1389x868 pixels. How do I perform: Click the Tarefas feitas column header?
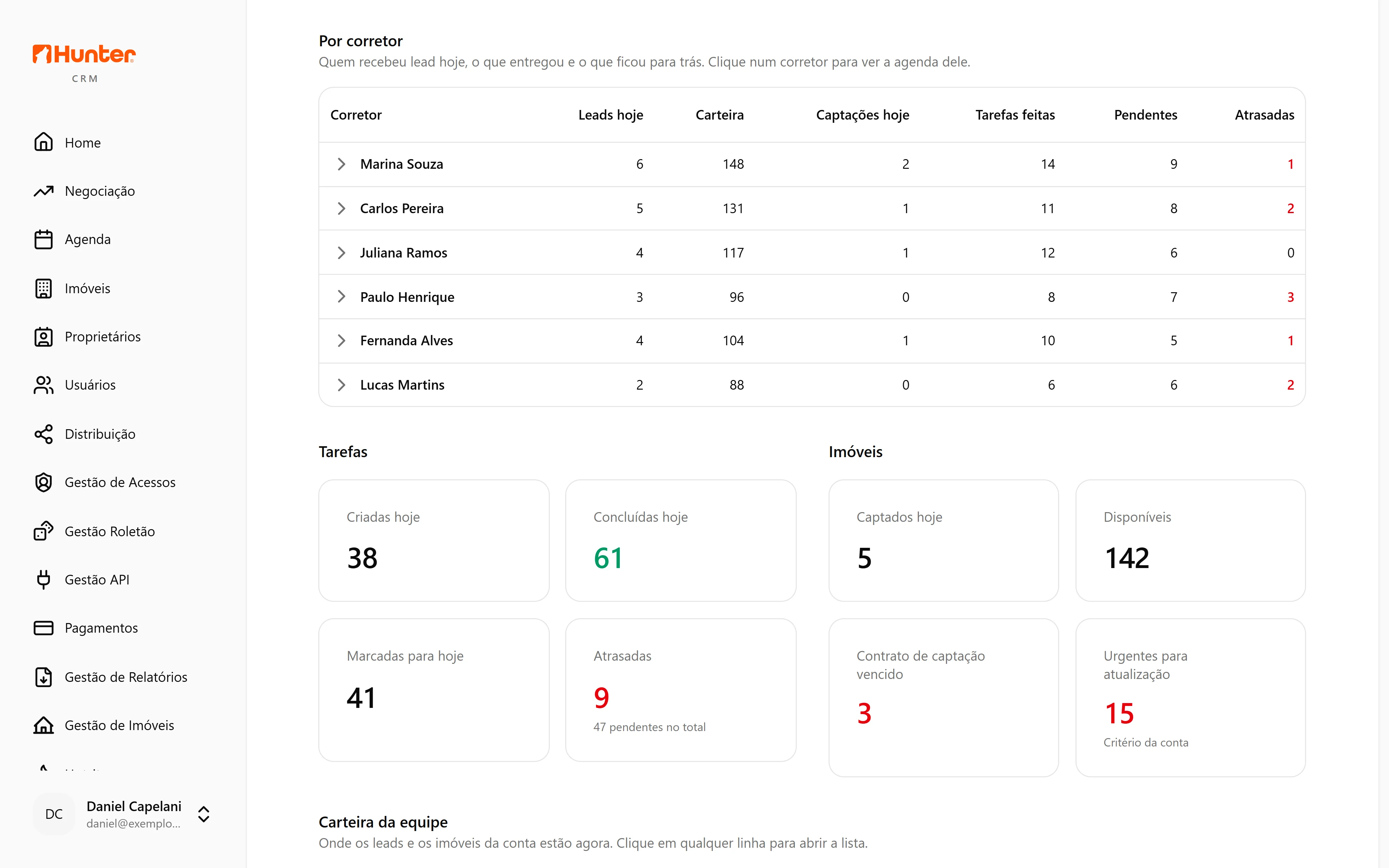tap(1015, 115)
